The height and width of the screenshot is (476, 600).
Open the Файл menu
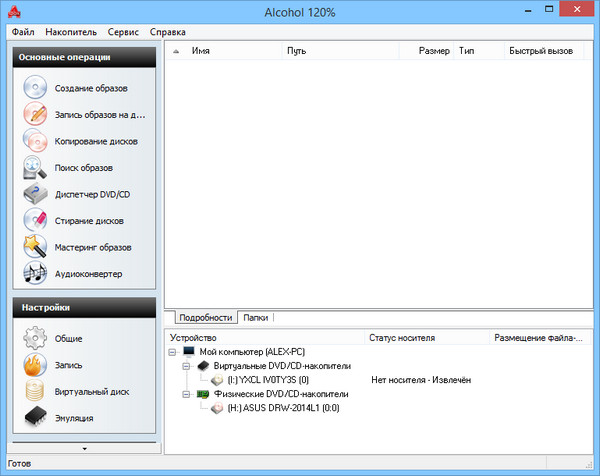tap(24, 32)
